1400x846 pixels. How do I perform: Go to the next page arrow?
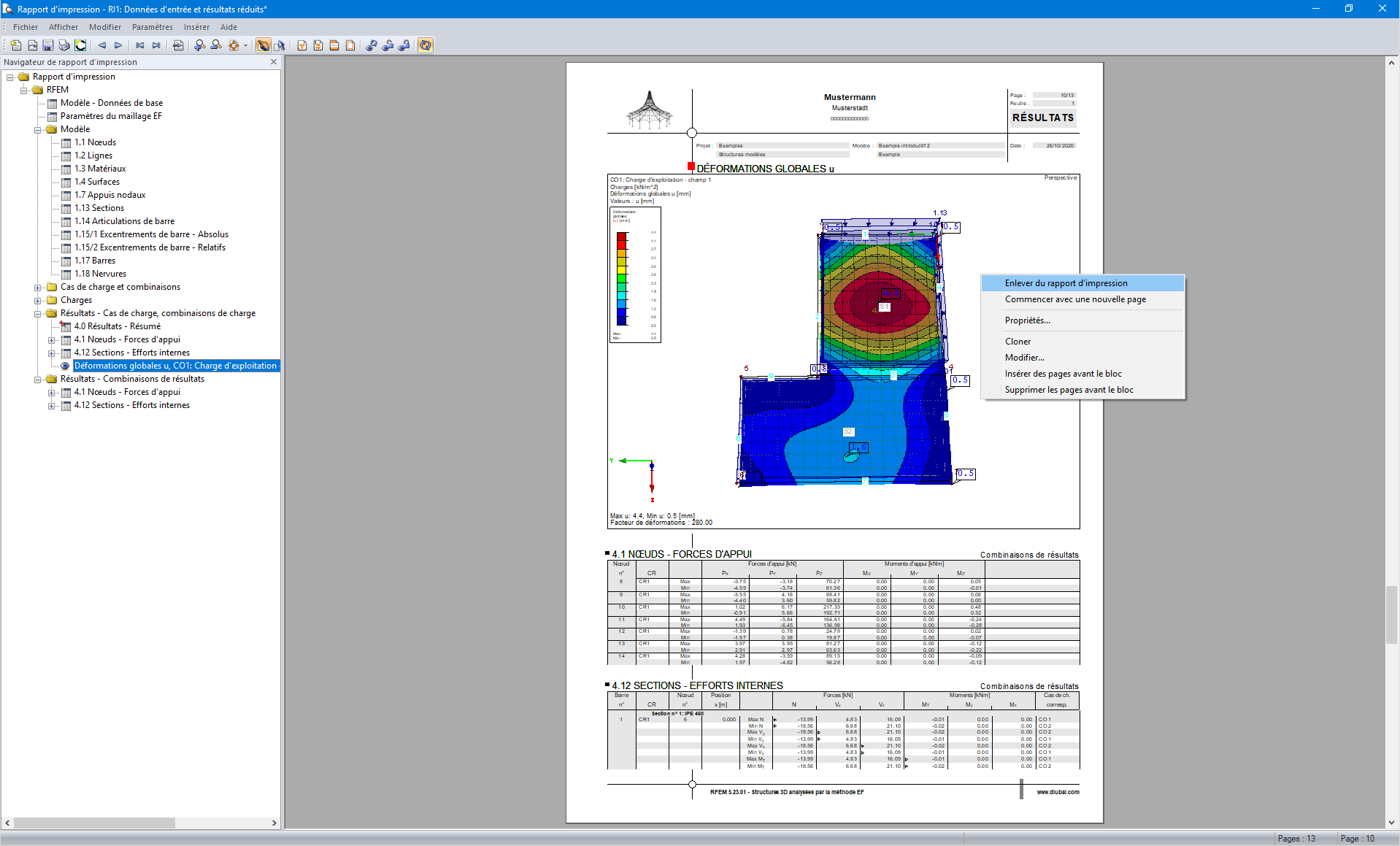(x=118, y=45)
